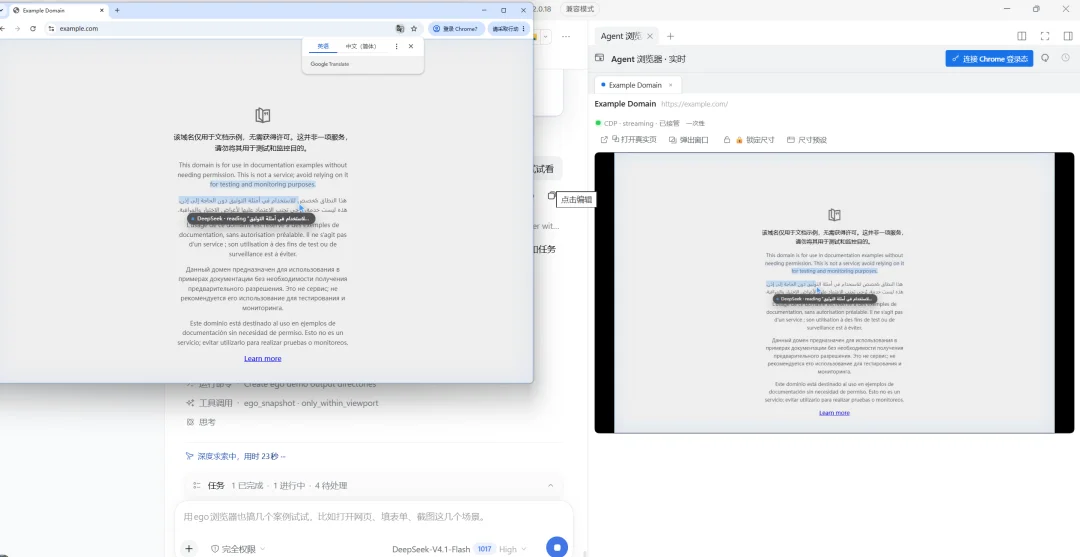Click the external link icon before 打开真实页

coord(604,139)
